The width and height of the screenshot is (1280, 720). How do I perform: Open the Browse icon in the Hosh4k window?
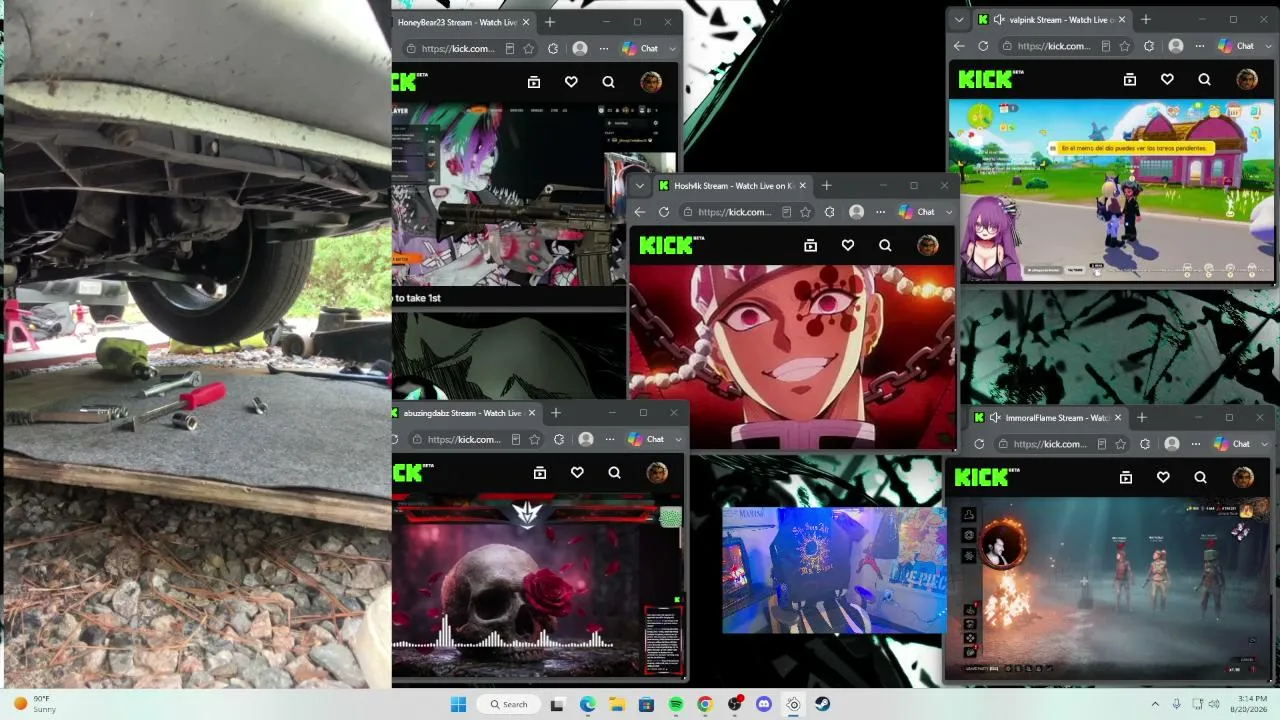(811, 245)
